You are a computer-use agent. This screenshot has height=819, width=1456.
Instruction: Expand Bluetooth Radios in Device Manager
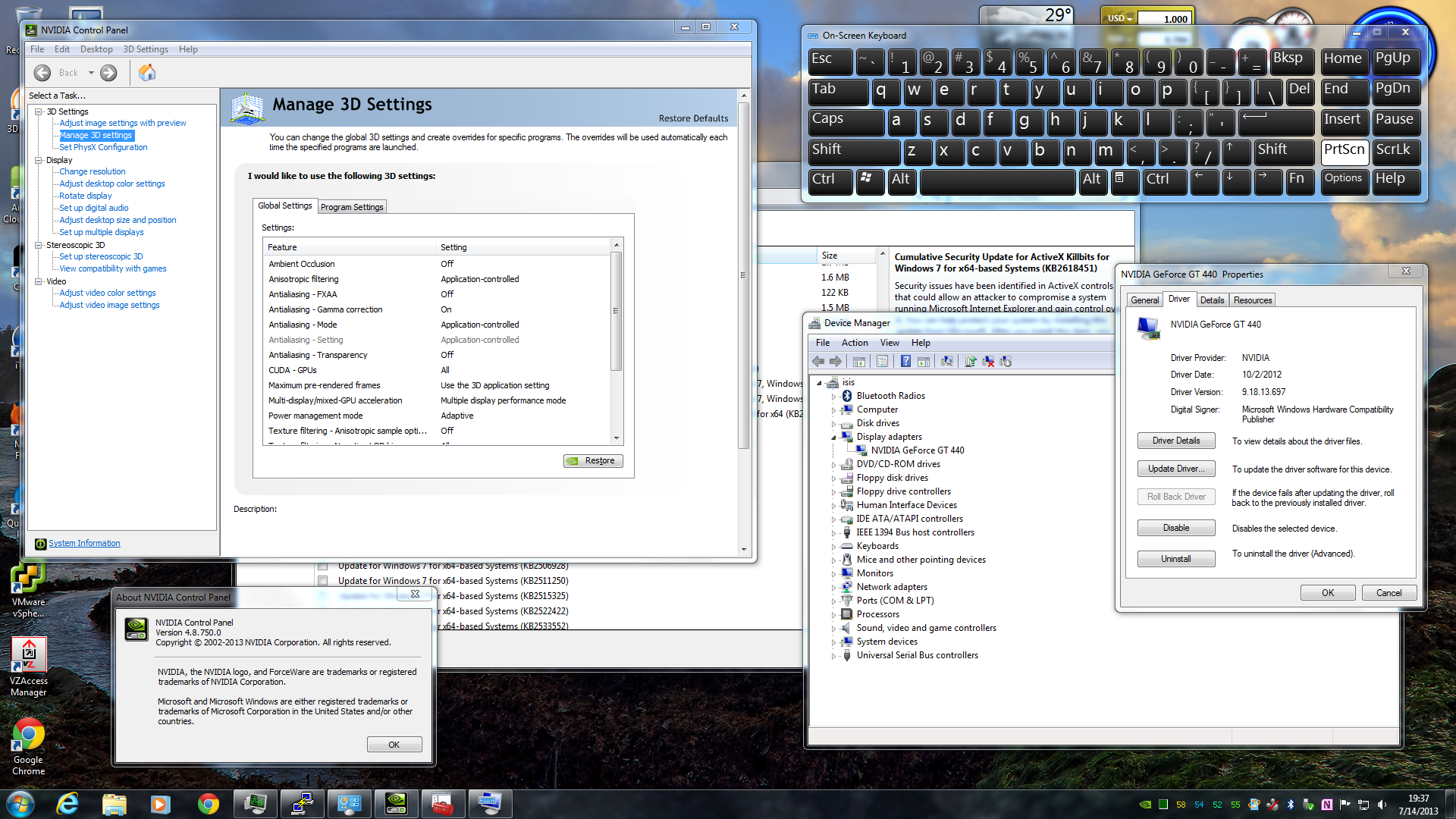(x=833, y=397)
